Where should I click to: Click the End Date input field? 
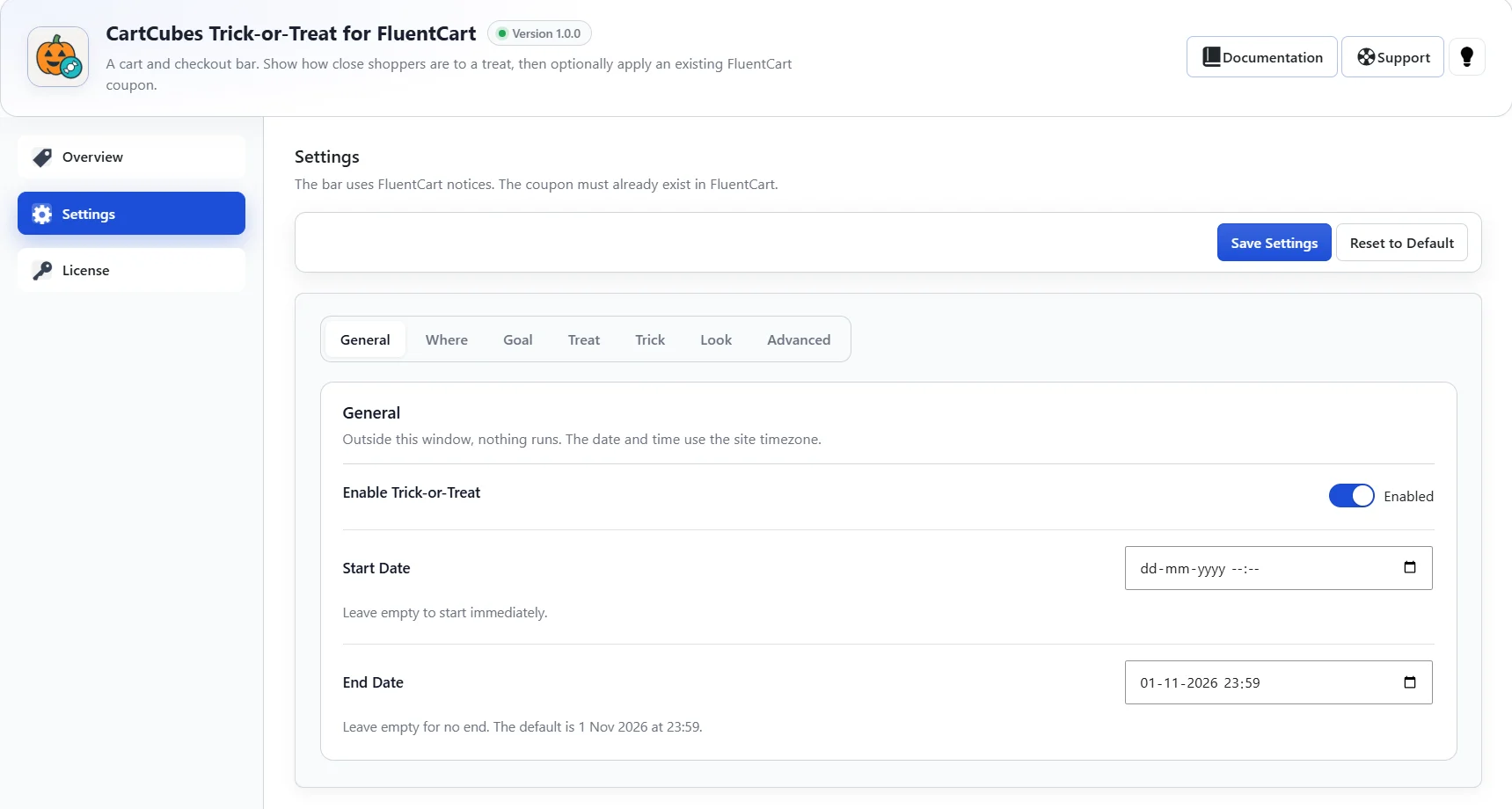tap(1278, 682)
